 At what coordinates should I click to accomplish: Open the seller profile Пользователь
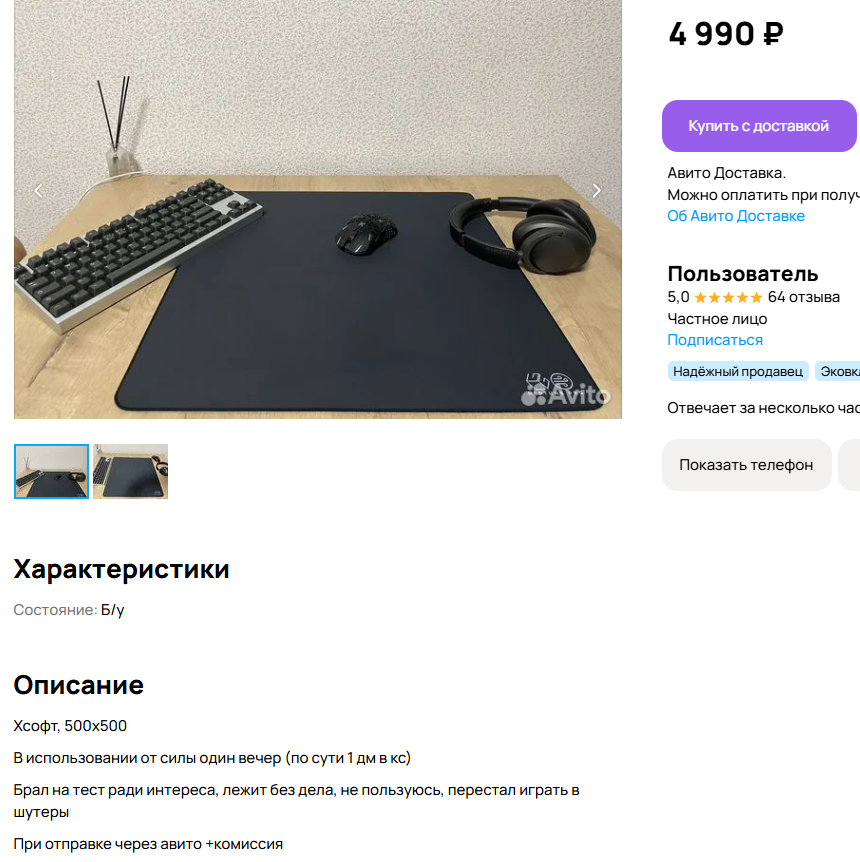pos(742,274)
